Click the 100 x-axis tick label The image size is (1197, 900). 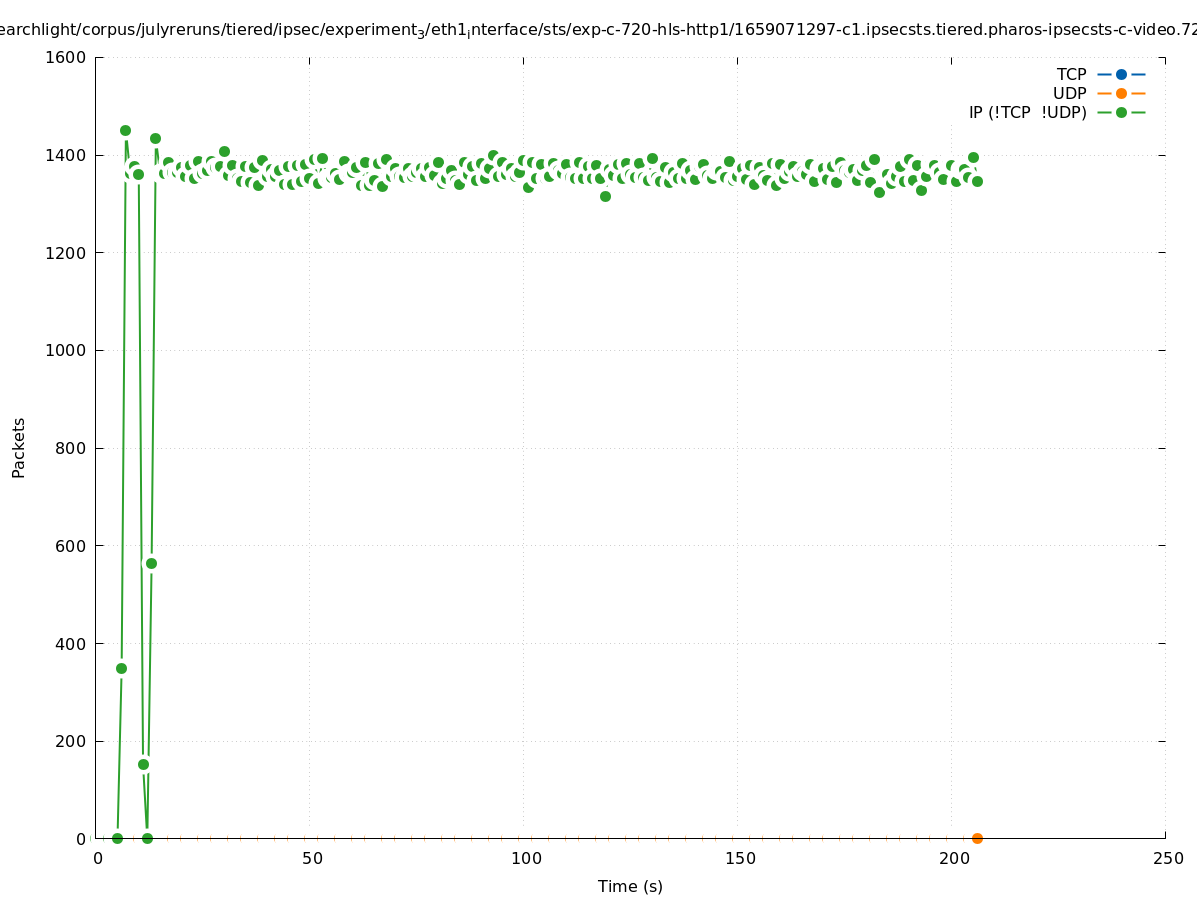tap(526, 858)
